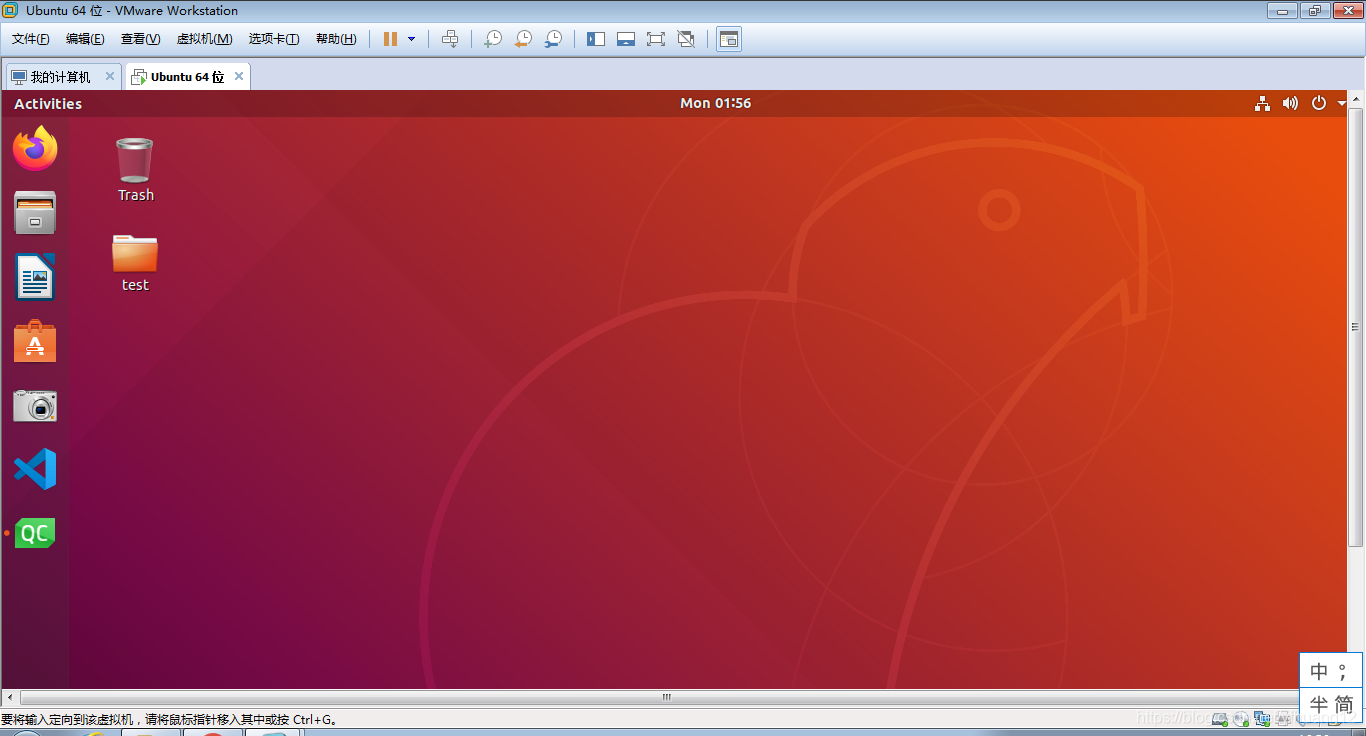The image size is (1366, 736).
Task: Open the 编辑(E) menu
Action: click(85, 39)
